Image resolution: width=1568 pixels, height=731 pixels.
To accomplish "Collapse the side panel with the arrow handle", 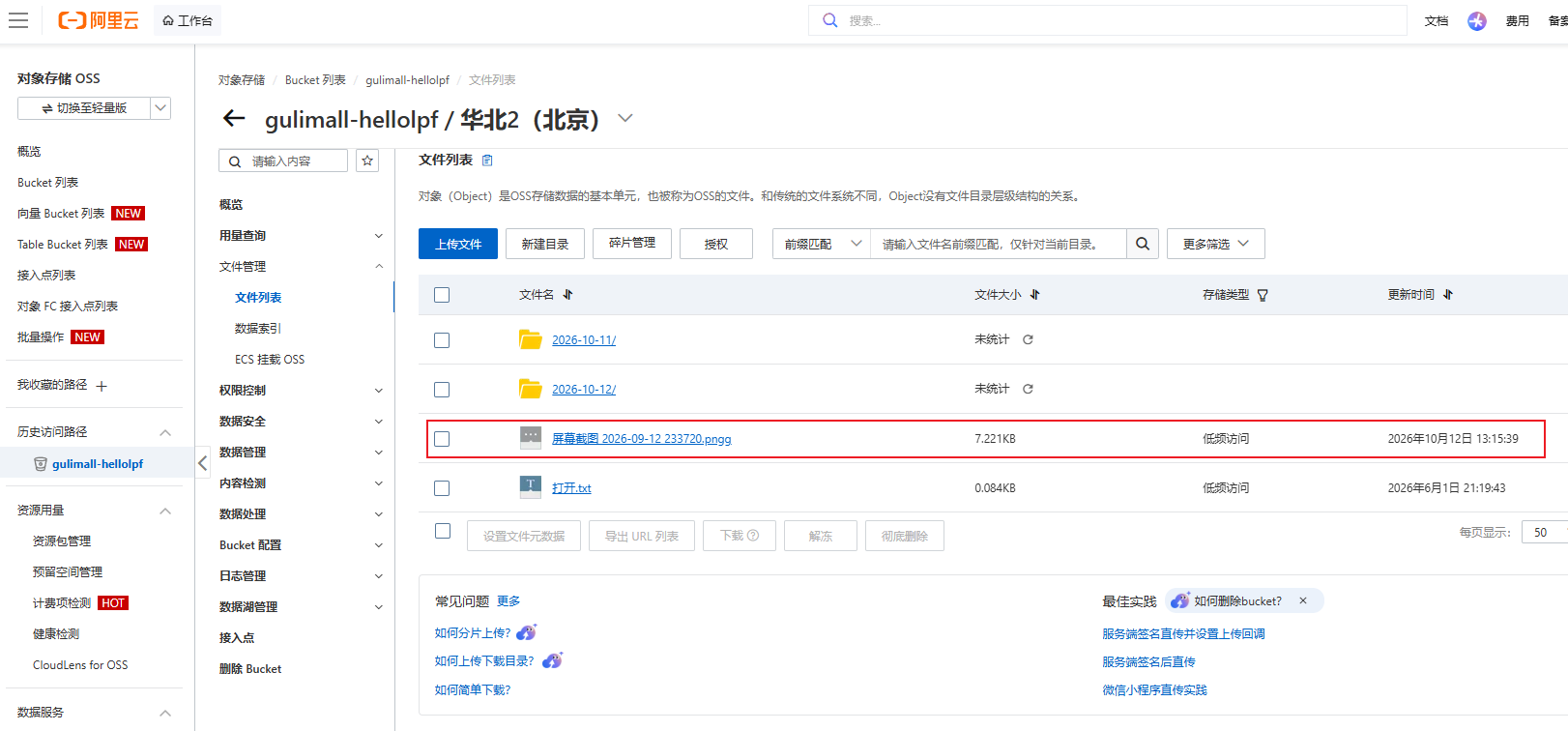I will (202, 463).
